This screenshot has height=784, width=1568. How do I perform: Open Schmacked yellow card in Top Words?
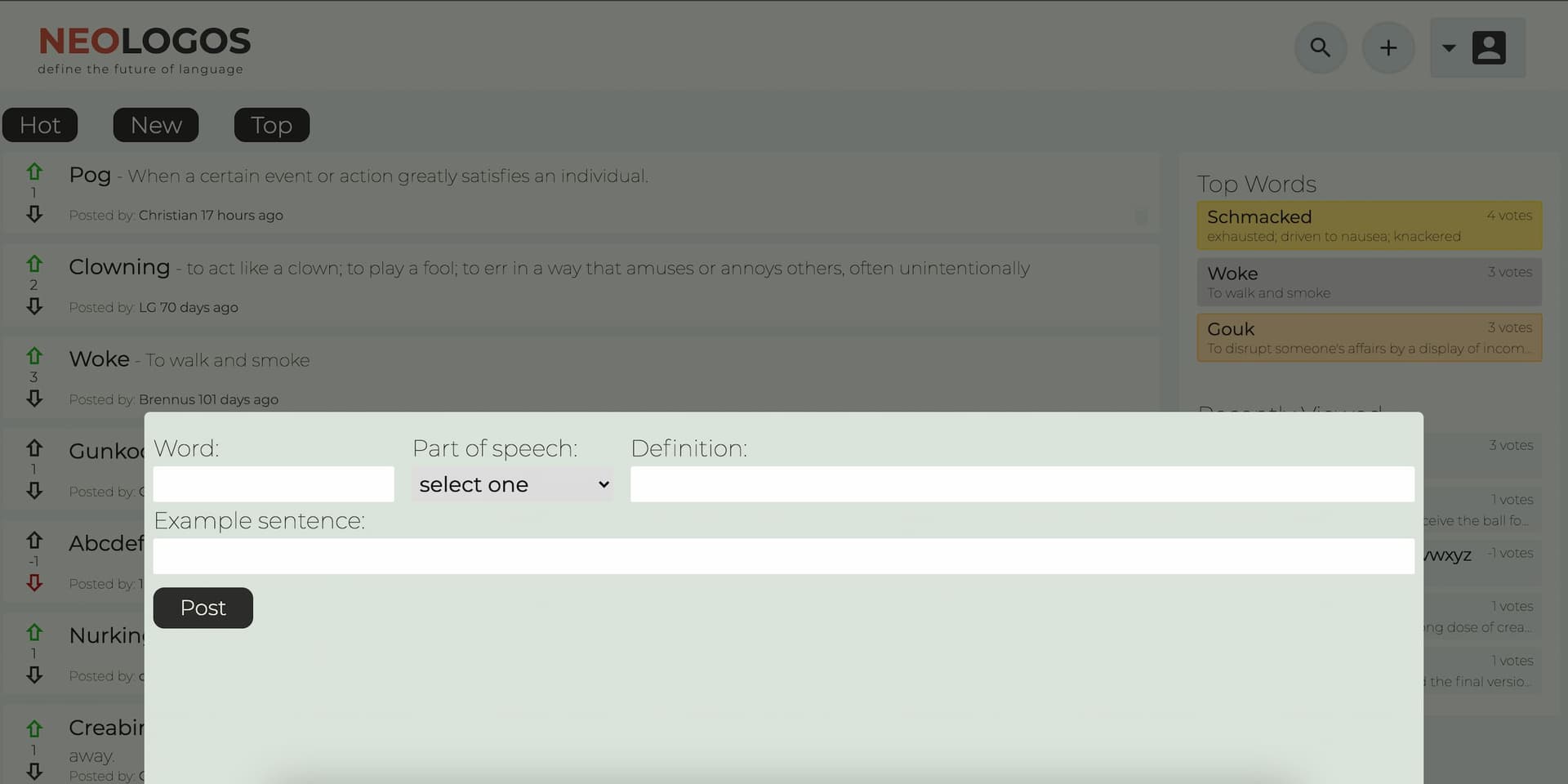1369,225
